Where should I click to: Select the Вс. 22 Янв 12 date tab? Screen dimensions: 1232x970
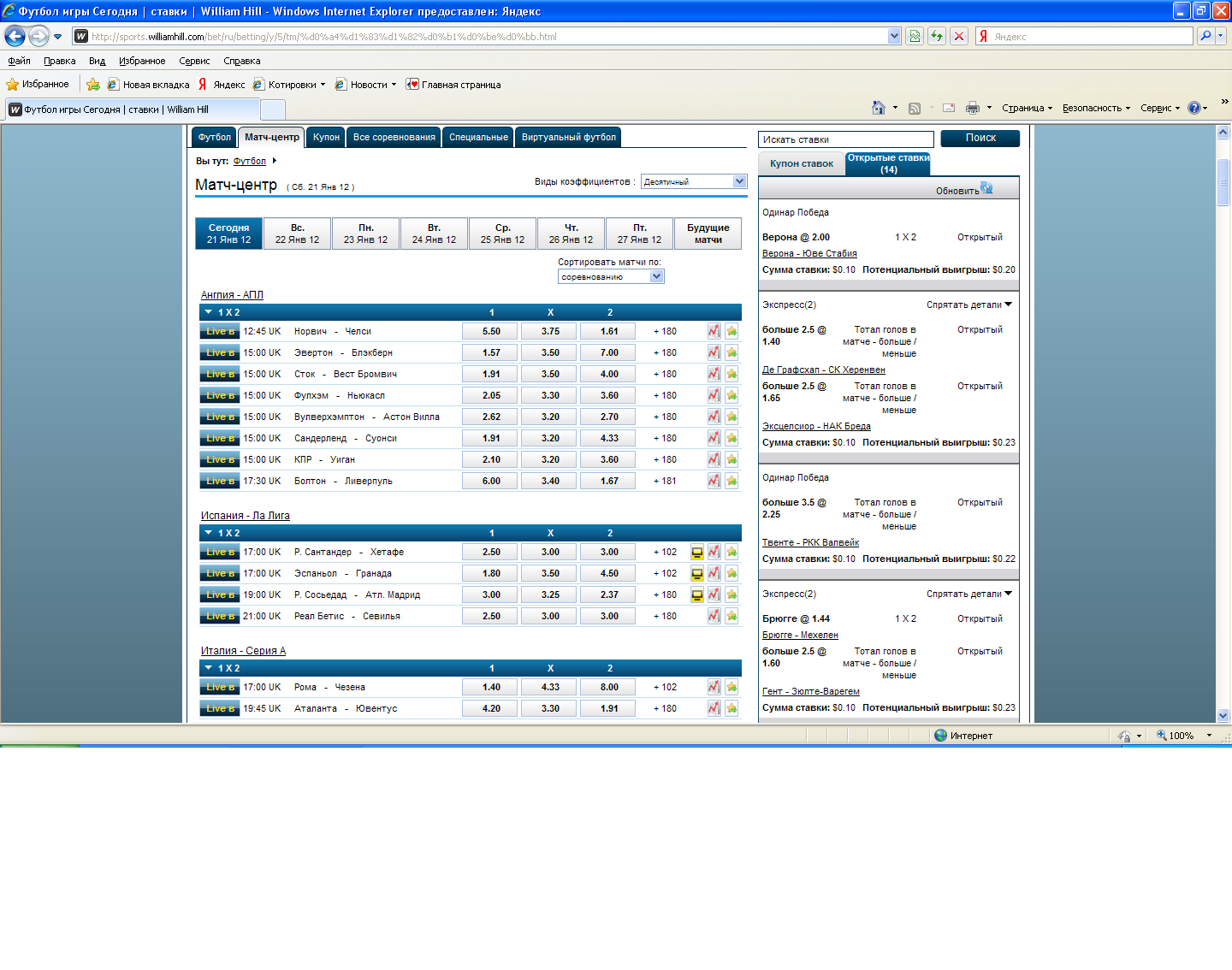(297, 234)
